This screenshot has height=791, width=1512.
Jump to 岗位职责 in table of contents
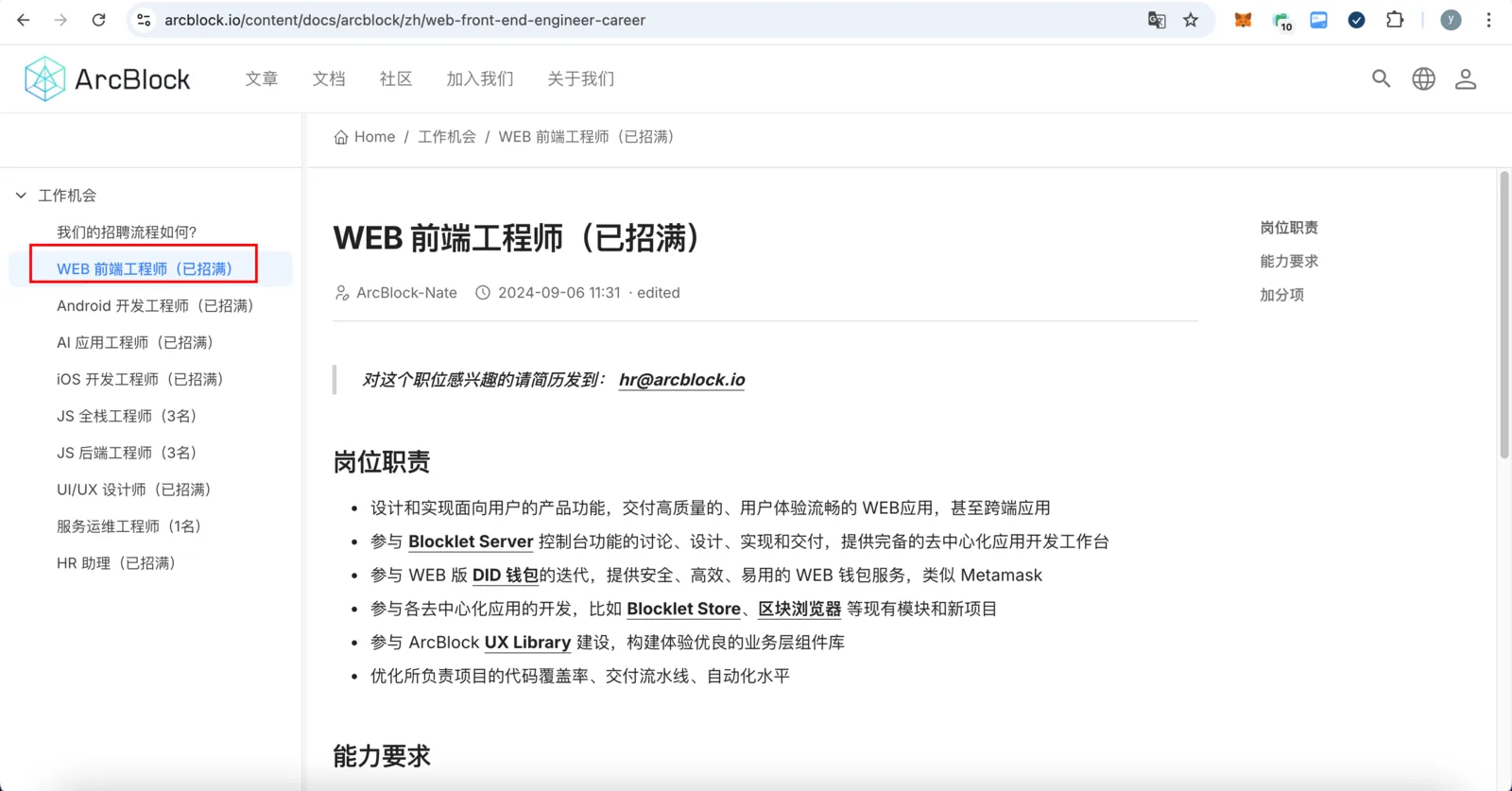(x=1289, y=228)
